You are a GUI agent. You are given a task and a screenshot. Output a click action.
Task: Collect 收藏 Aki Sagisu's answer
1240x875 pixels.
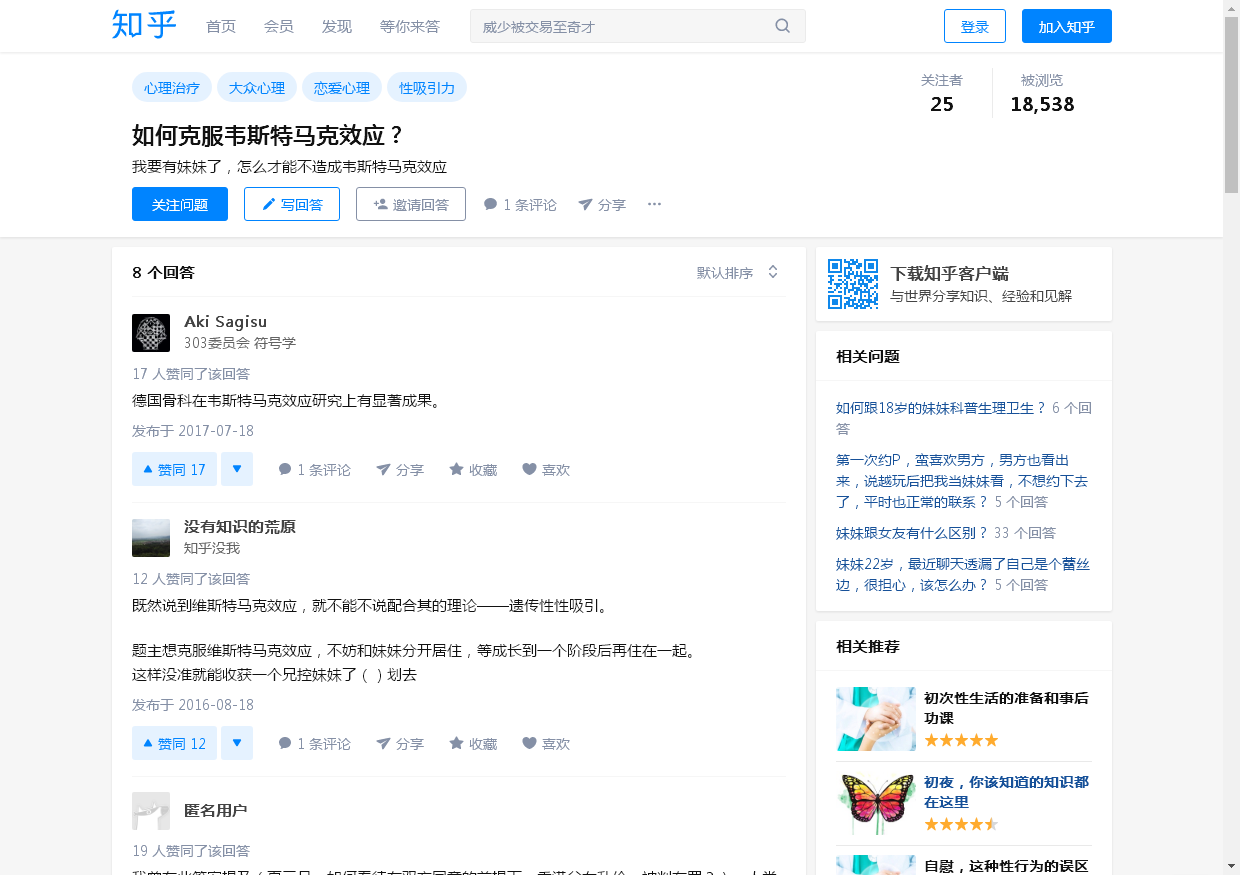473,469
